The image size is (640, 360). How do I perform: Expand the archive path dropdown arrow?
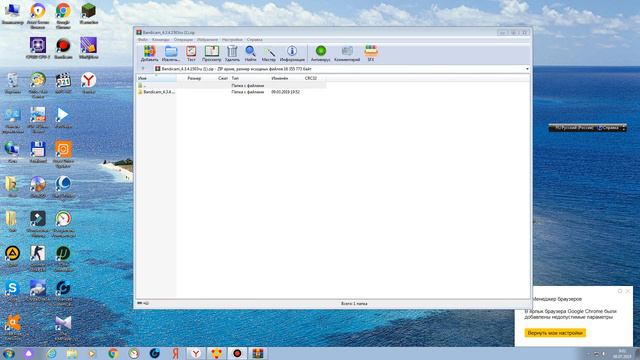tap(527, 69)
